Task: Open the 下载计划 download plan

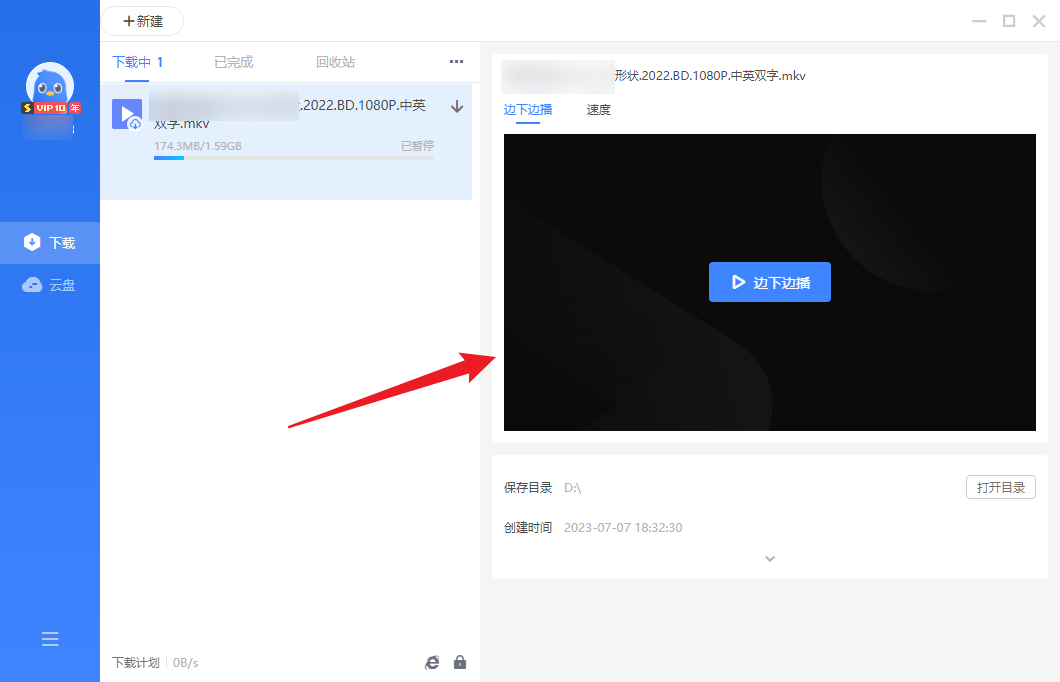Action: point(135,662)
